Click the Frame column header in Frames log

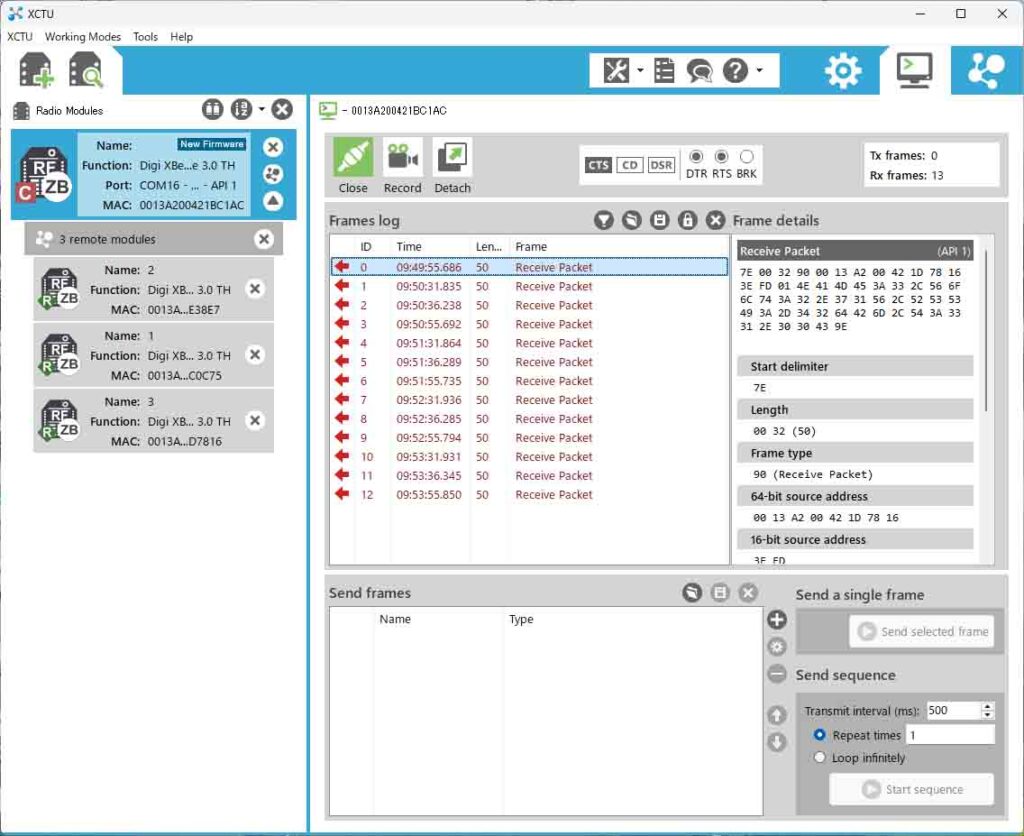[x=619, y=247]
